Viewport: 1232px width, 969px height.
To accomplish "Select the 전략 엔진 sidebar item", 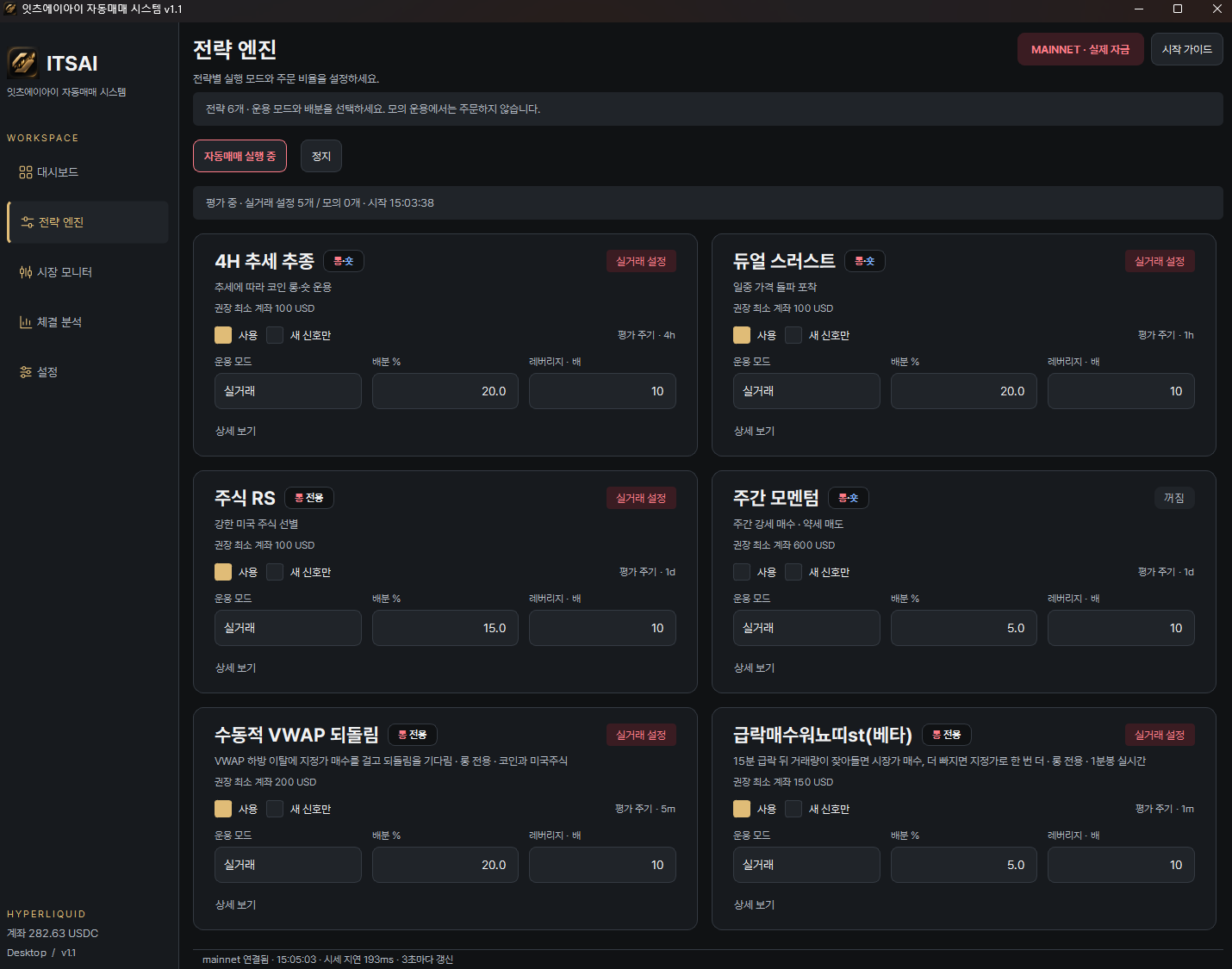I will (x=87, y=222).
